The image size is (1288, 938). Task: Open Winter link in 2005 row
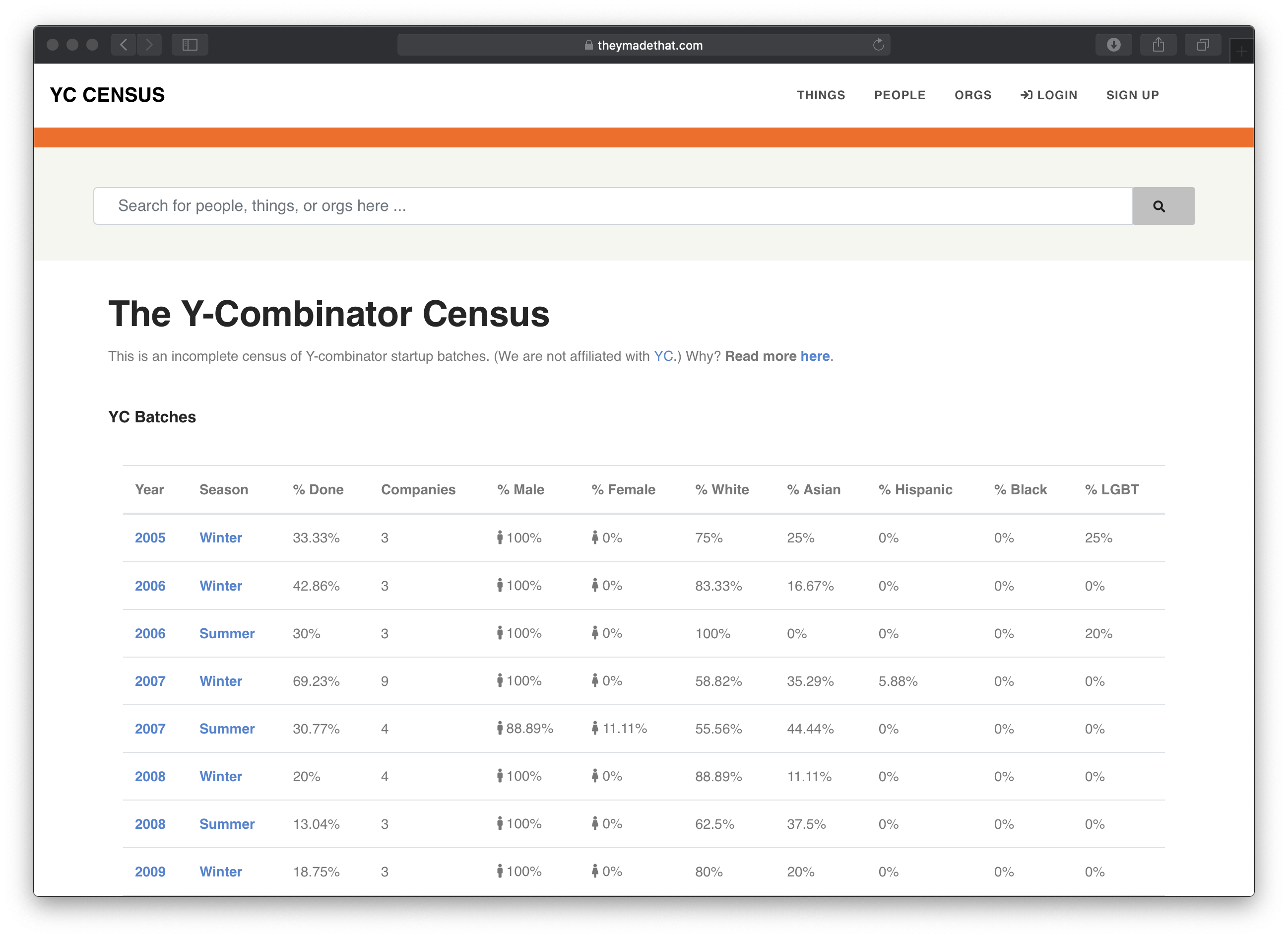(220, 538)
